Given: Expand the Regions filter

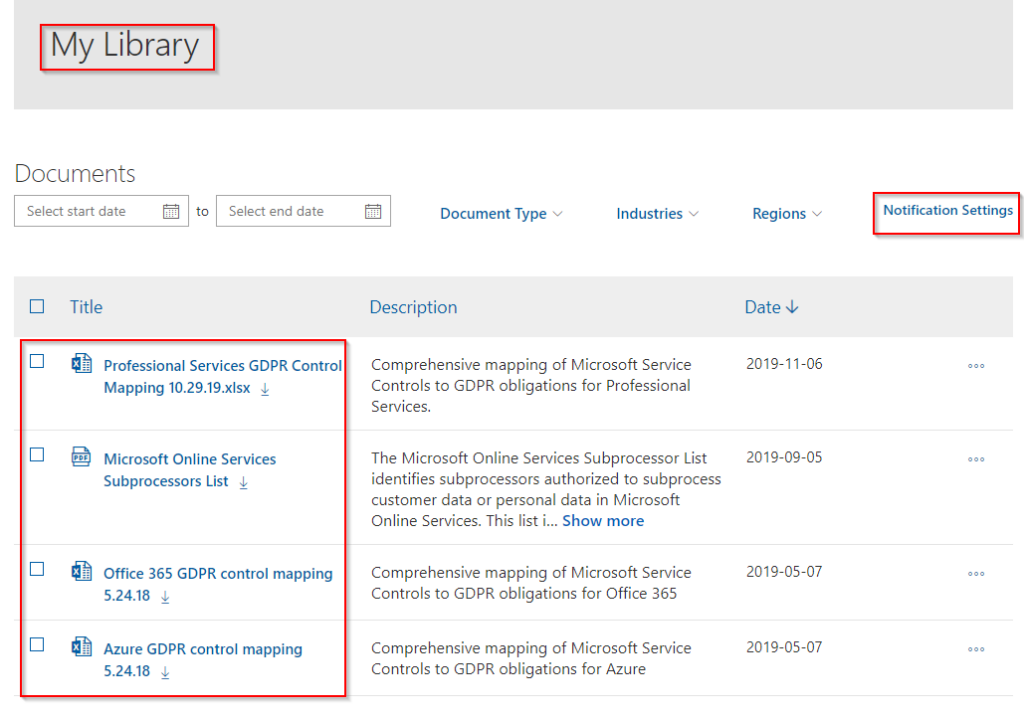Looking at the screenshot, I should 787,214.
